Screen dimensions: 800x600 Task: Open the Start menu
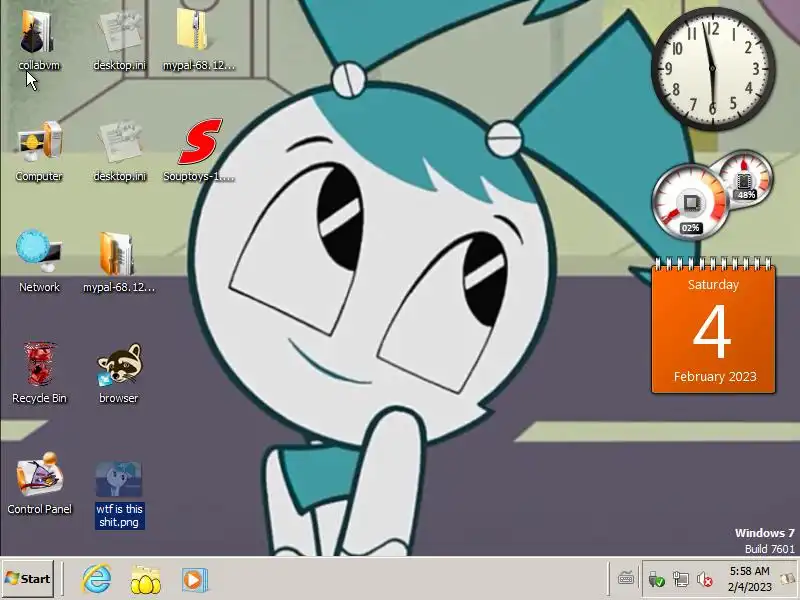[28, 579]
